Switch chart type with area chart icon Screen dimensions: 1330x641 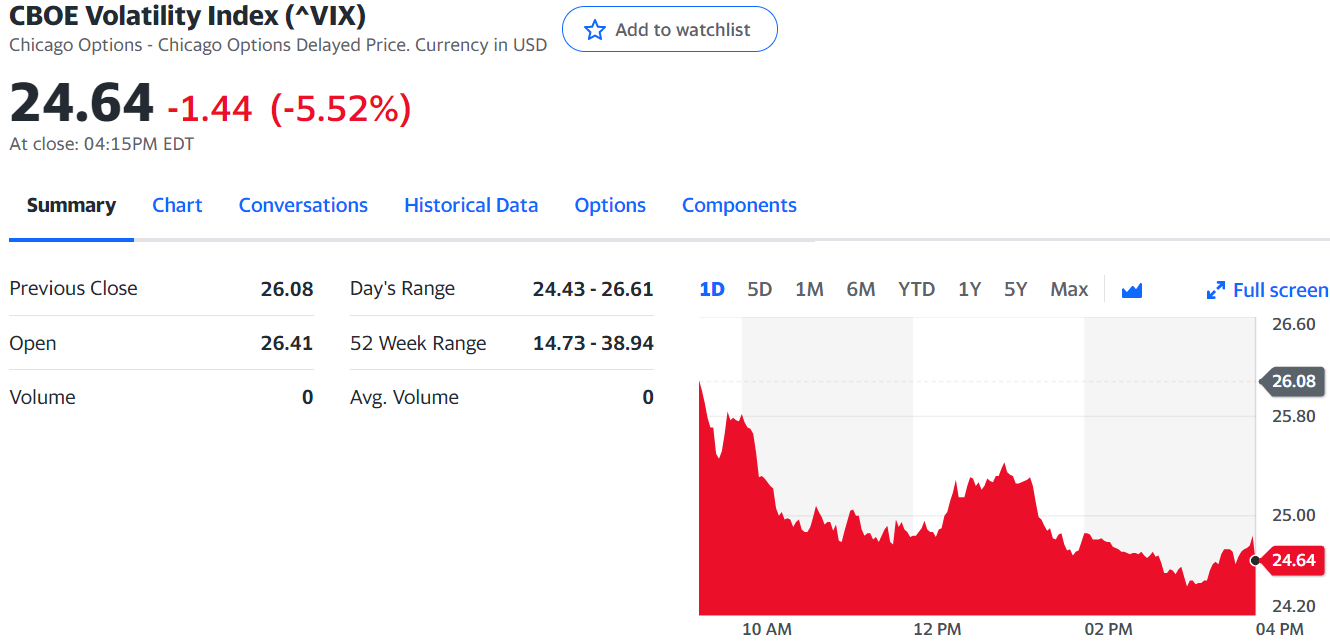pyautogui.click(x=1132, y=290)
